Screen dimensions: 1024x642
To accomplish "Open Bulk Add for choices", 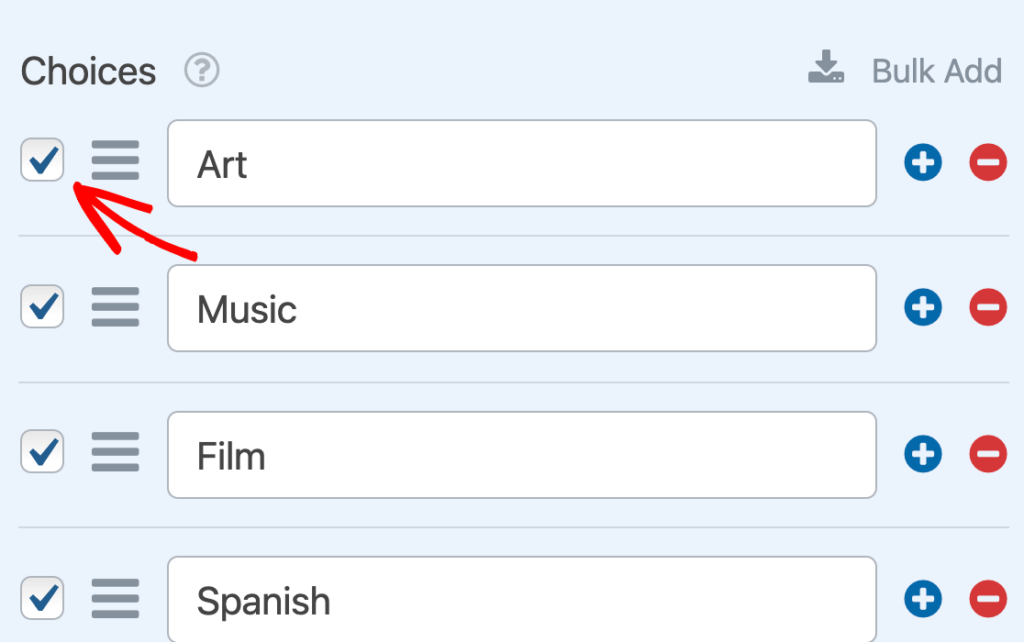I will [x=936, y=70].
